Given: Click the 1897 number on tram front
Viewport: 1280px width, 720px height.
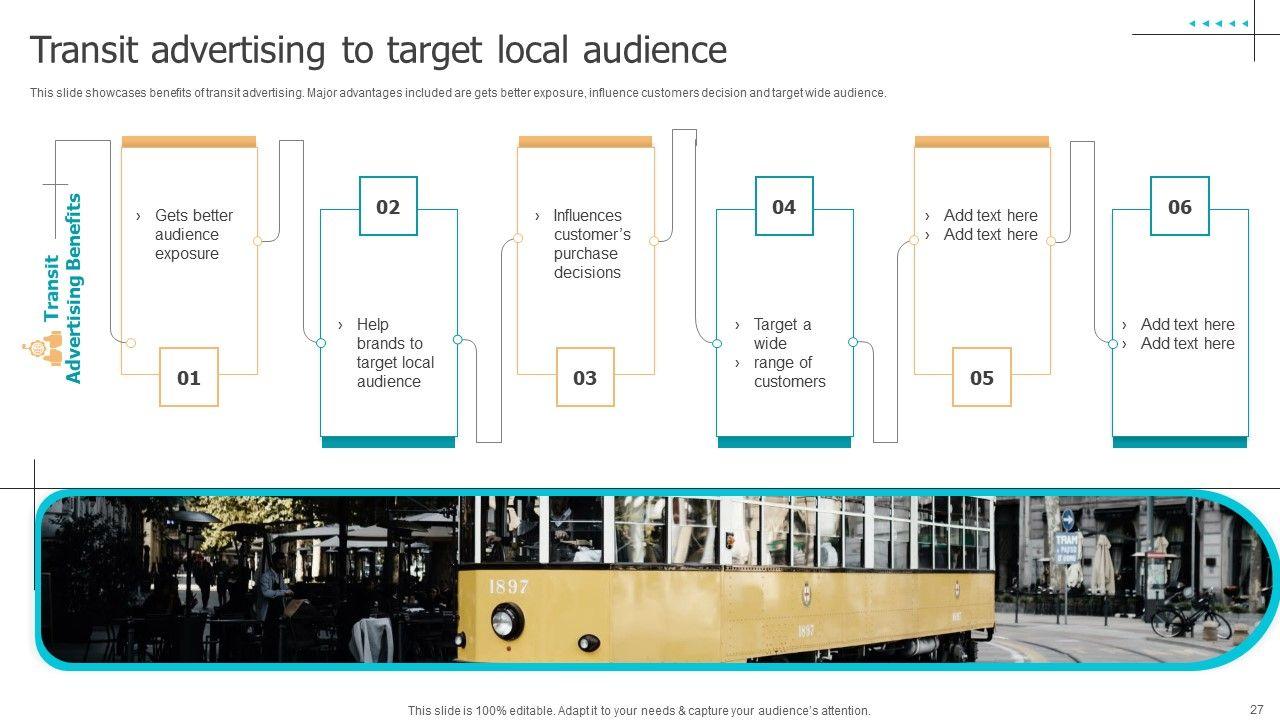Looking at the screenshot, I should click(508, 587).
